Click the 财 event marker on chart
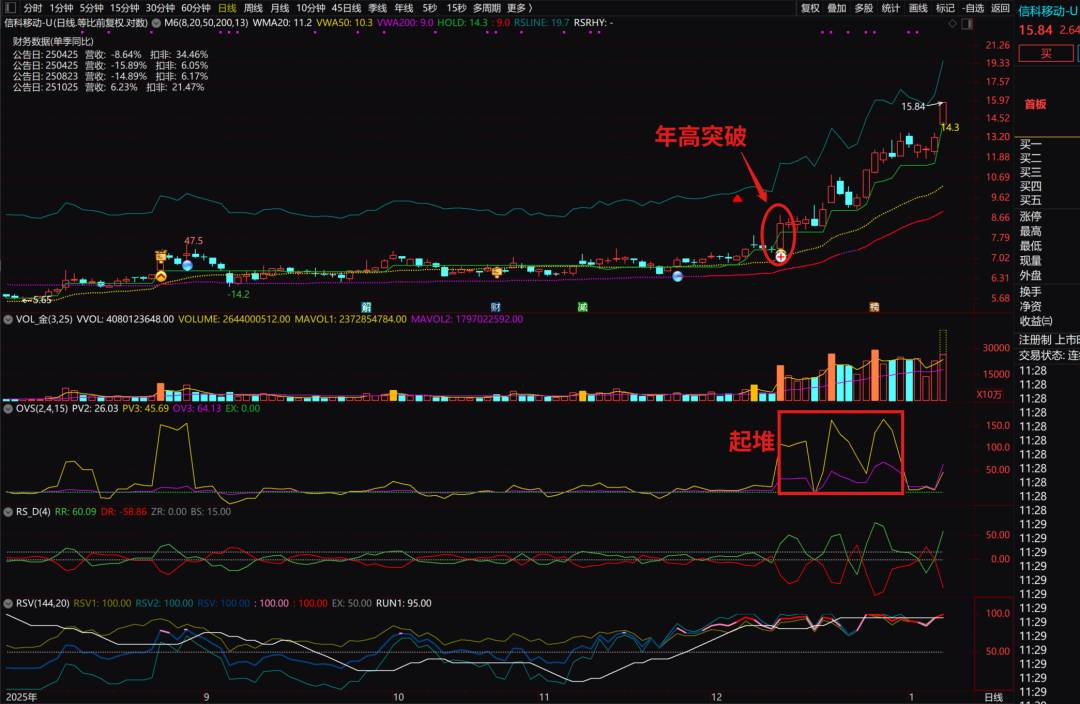 [495, 307]
